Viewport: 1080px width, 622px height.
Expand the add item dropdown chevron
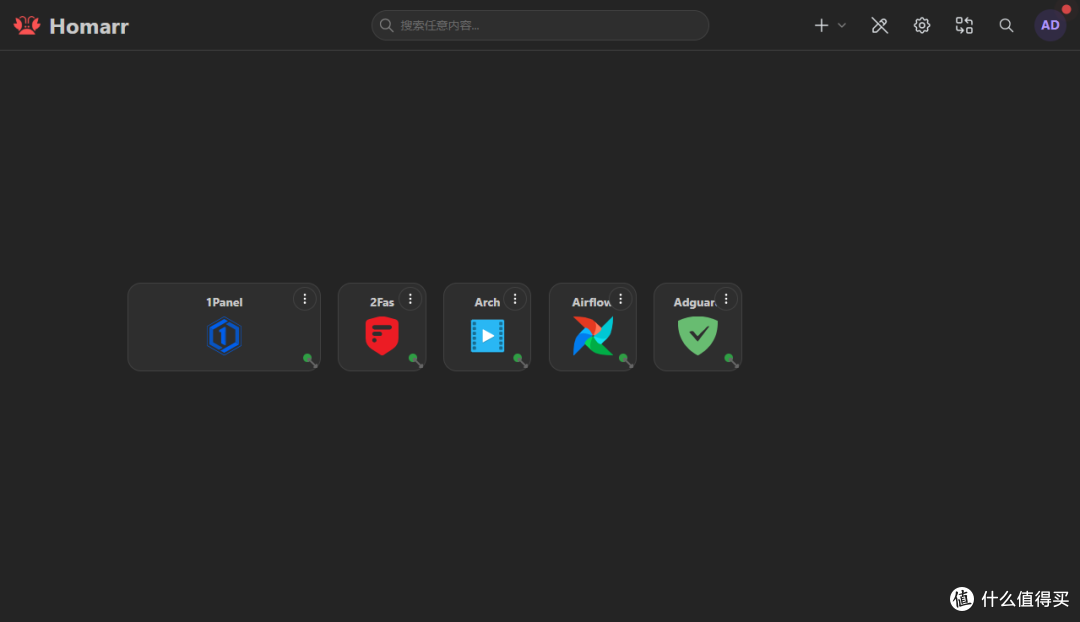coord(842,25)
